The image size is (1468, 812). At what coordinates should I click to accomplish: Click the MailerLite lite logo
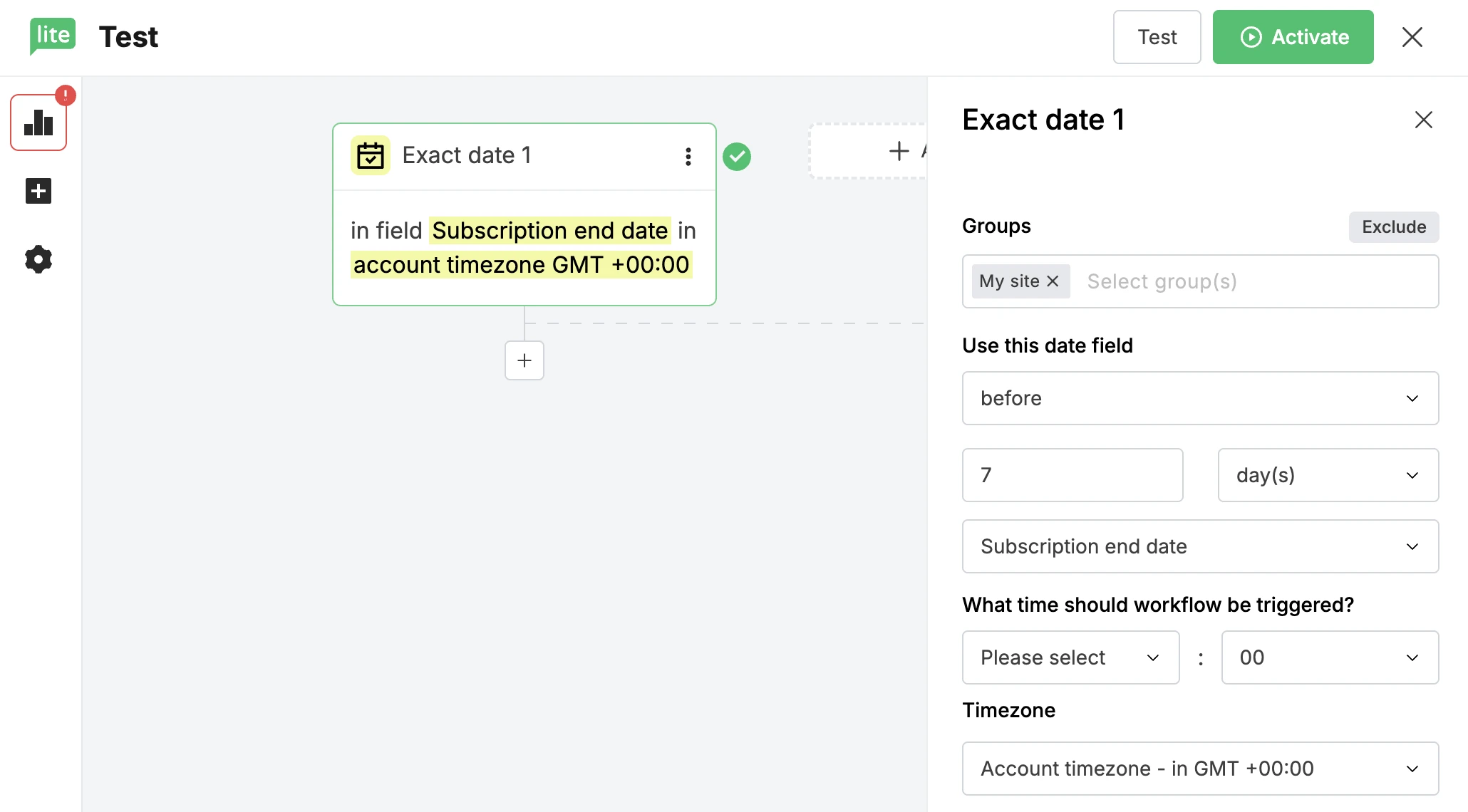[53, 36]
